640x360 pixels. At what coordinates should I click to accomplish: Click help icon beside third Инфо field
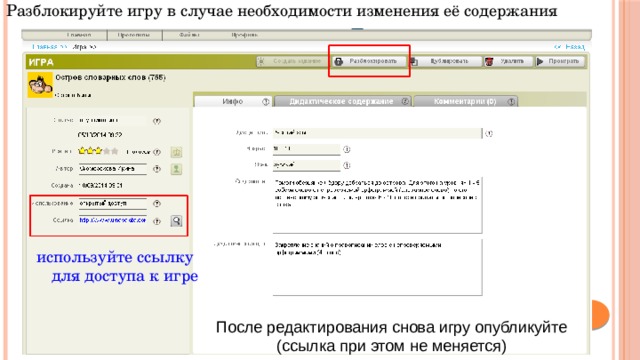347,165
